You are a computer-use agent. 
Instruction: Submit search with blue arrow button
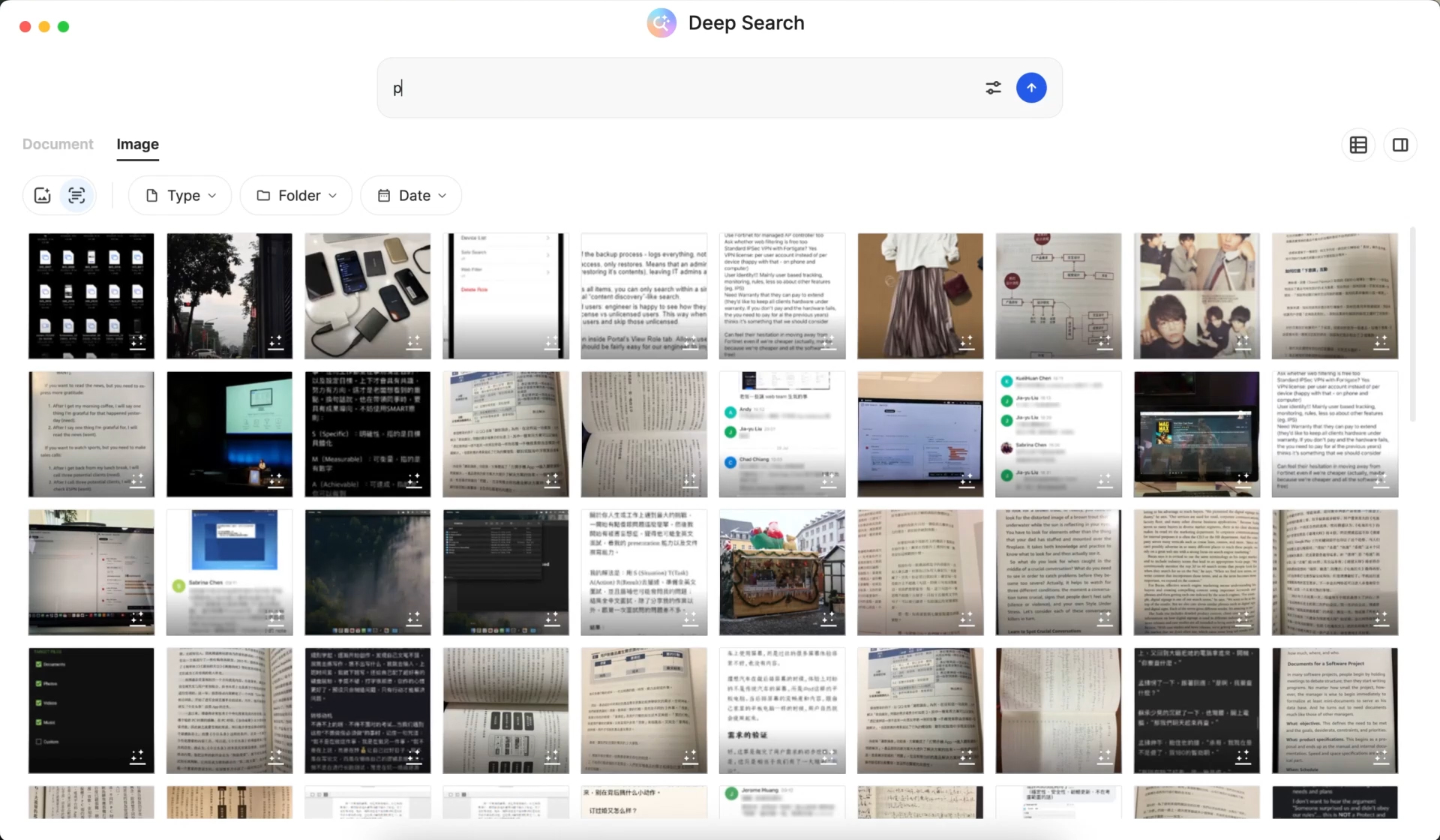(x=1031, y=88)
